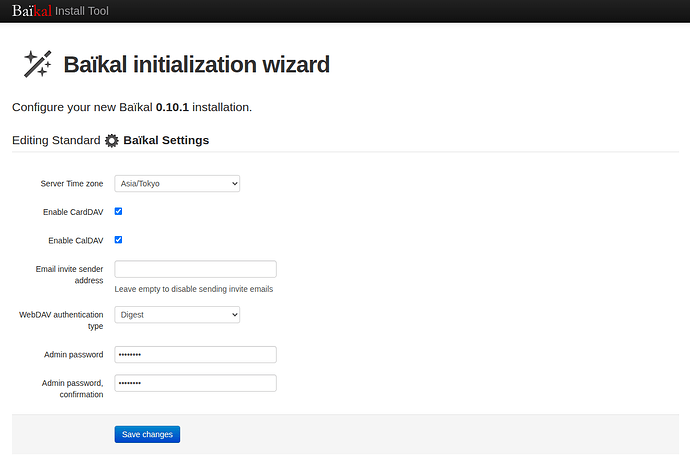The image size is (690, 460).
Task: Click the Enable CalDAV label text
Action: pos(75,240)
